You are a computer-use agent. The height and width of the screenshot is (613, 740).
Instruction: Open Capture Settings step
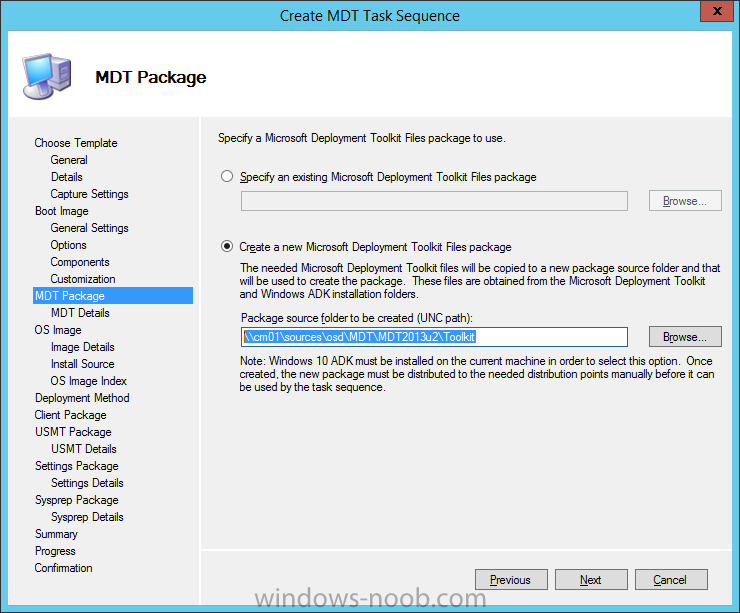[89, 194]
